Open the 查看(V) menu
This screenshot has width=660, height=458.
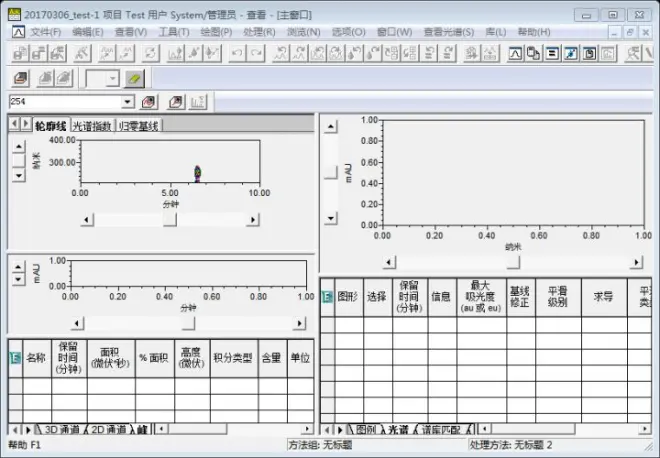(x=131, y=32)
